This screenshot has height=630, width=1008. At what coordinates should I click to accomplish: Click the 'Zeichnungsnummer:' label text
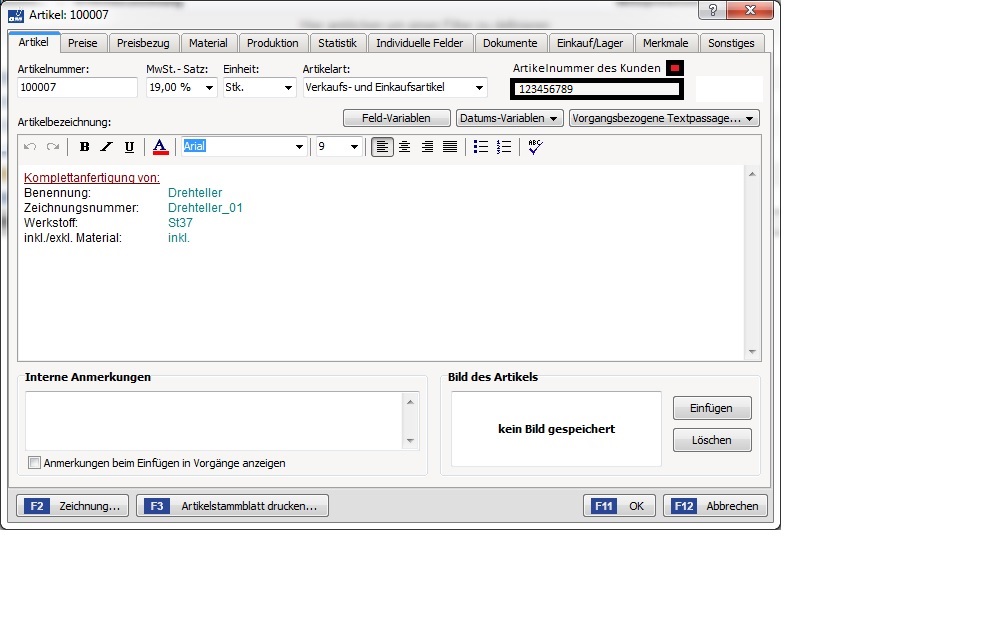coord(81,208)
